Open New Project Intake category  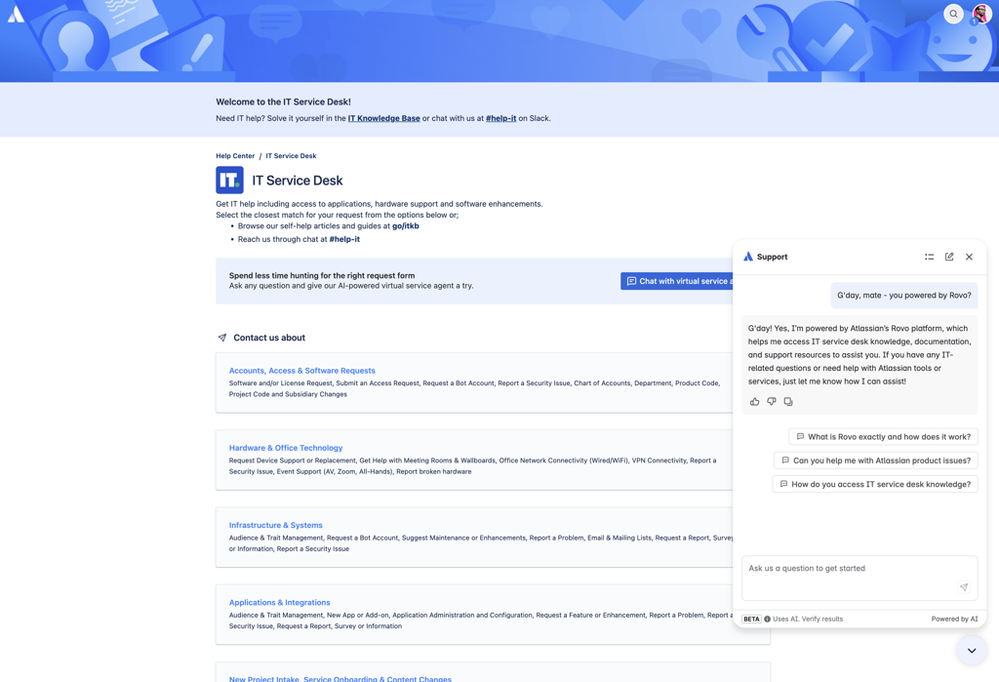pos(340,678)
